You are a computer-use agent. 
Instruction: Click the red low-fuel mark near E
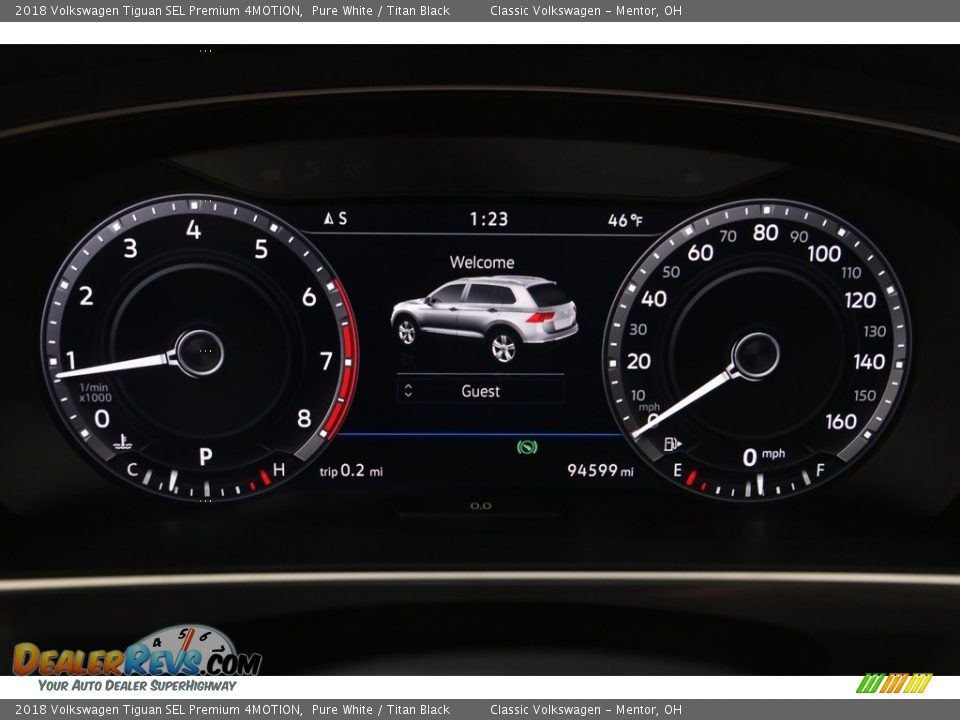[x=691, y=477]
